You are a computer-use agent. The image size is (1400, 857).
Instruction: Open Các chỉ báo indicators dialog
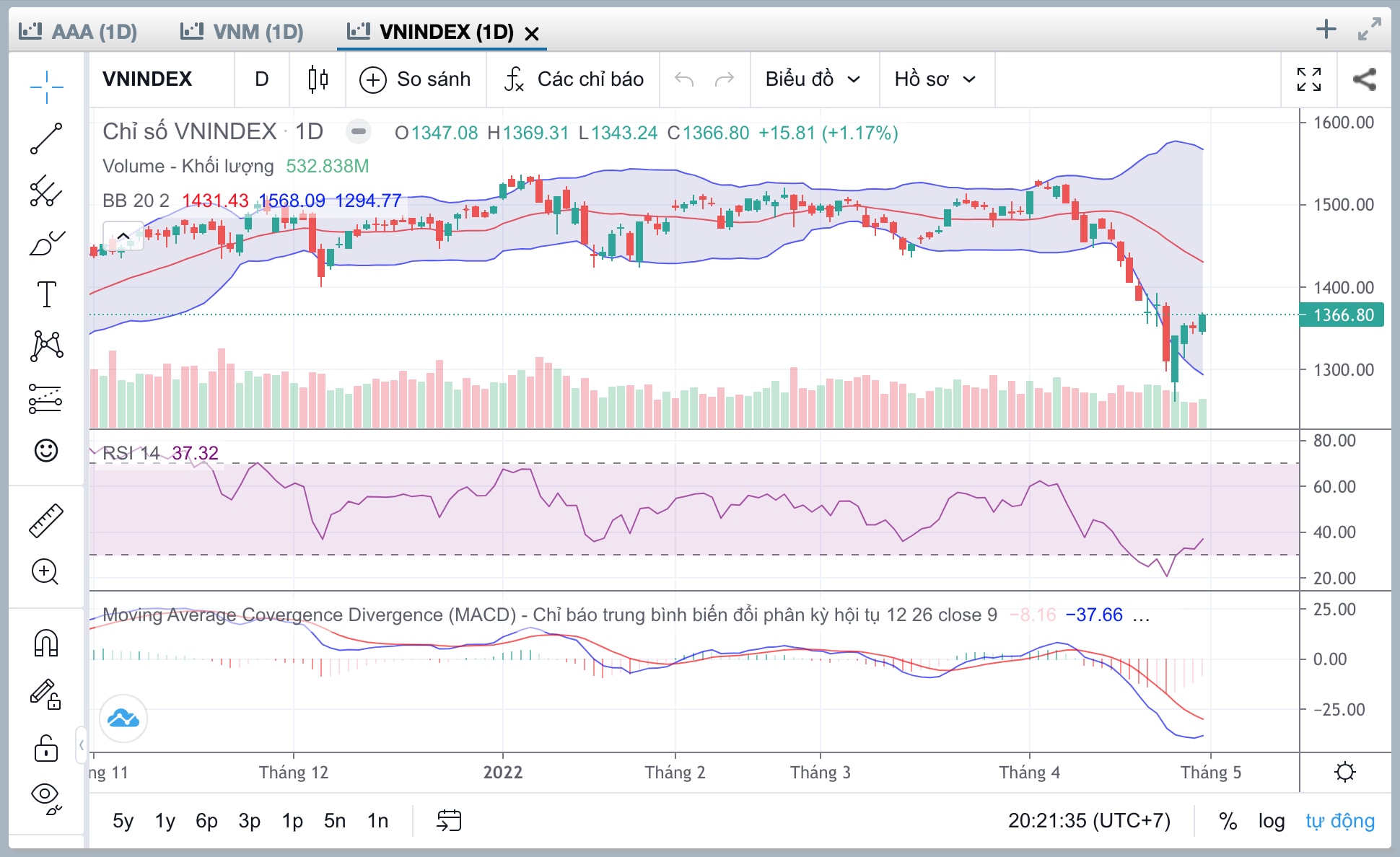(574, 79)
